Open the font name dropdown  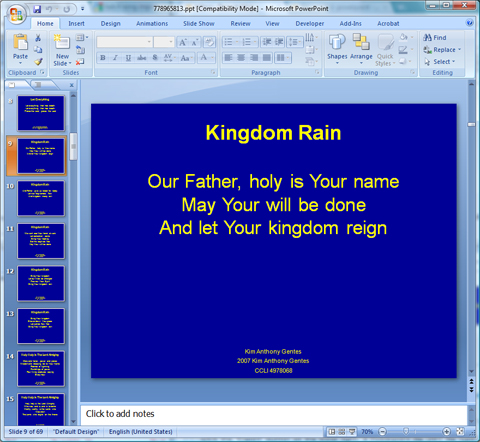point(149,42)
